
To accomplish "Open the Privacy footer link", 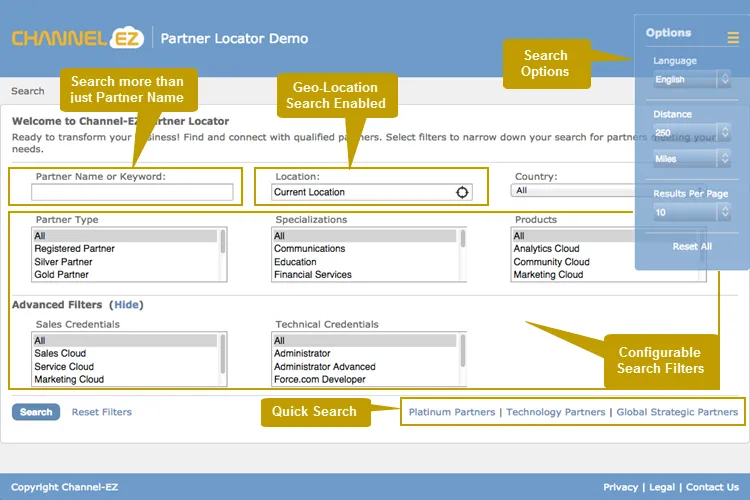I will pos(620,487).
